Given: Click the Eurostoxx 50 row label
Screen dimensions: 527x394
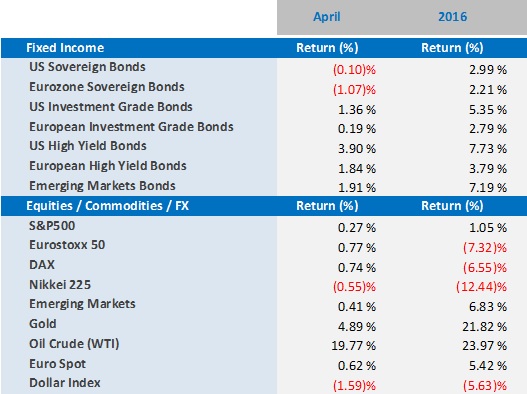Looking at the screenshot, I should click(67, 245).
